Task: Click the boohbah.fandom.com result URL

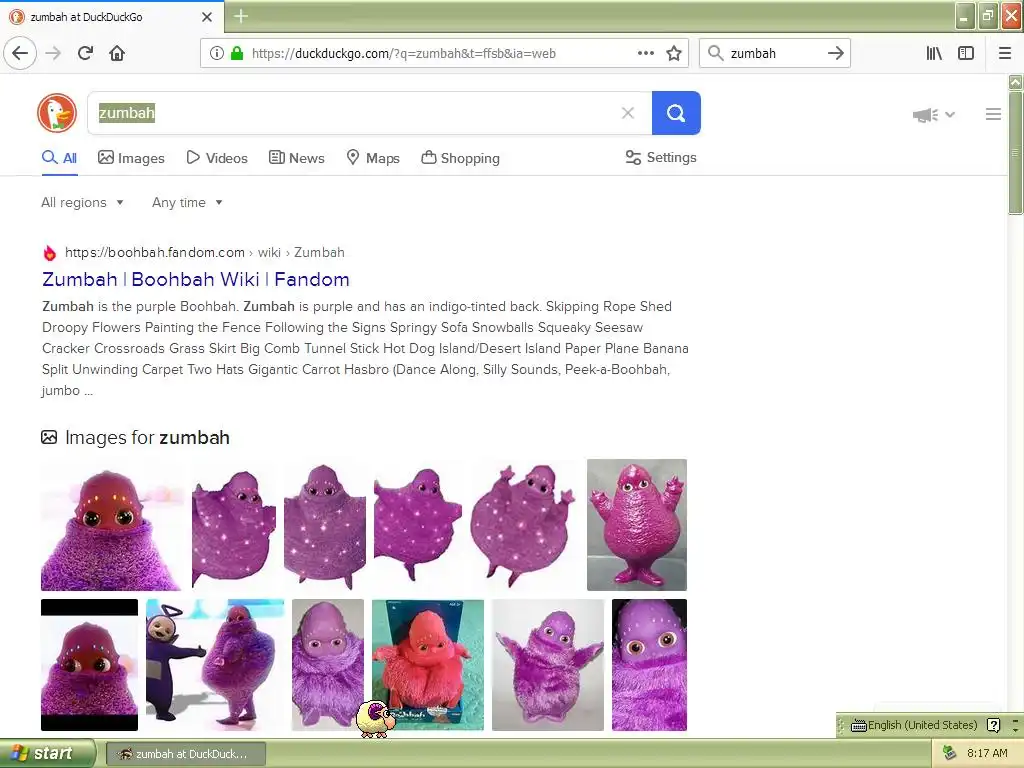Action: click(204, 252)
